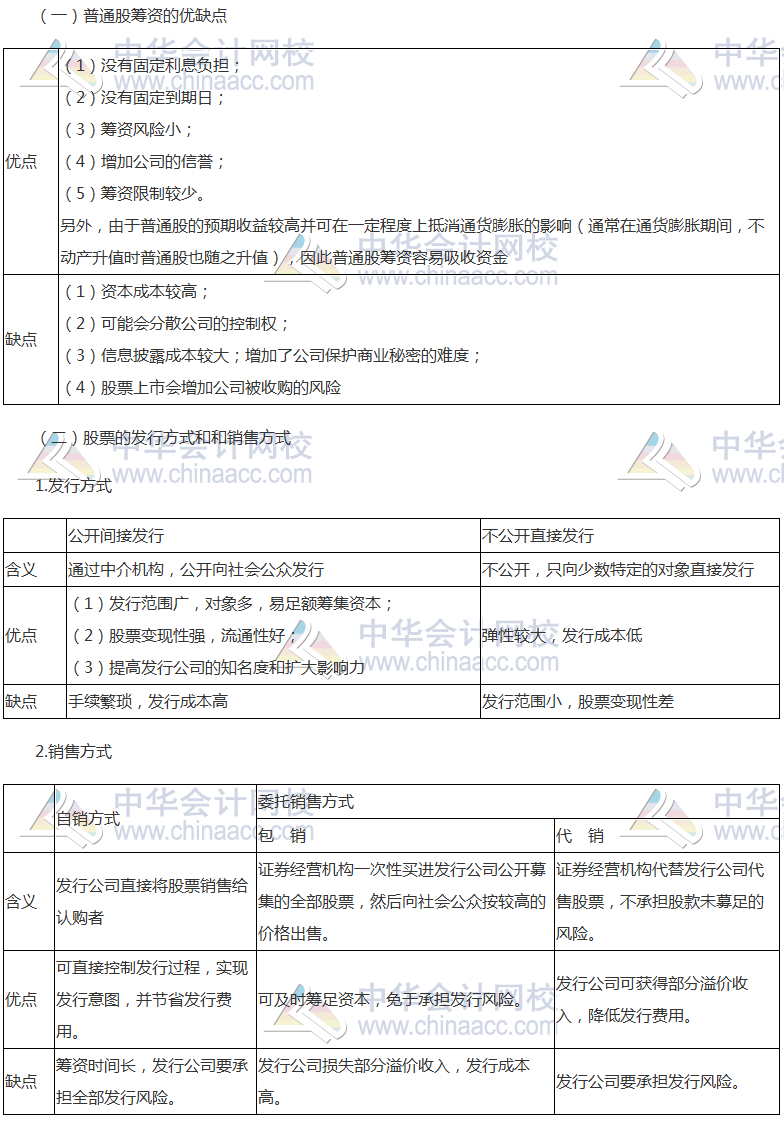Click cell 发行公司直接将股票销售给认购者

coord(153,902)
